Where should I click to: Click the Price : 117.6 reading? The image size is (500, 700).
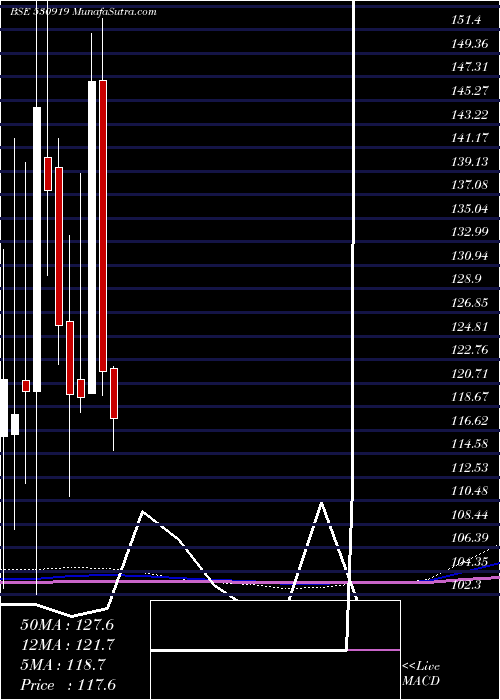[68, 685]
